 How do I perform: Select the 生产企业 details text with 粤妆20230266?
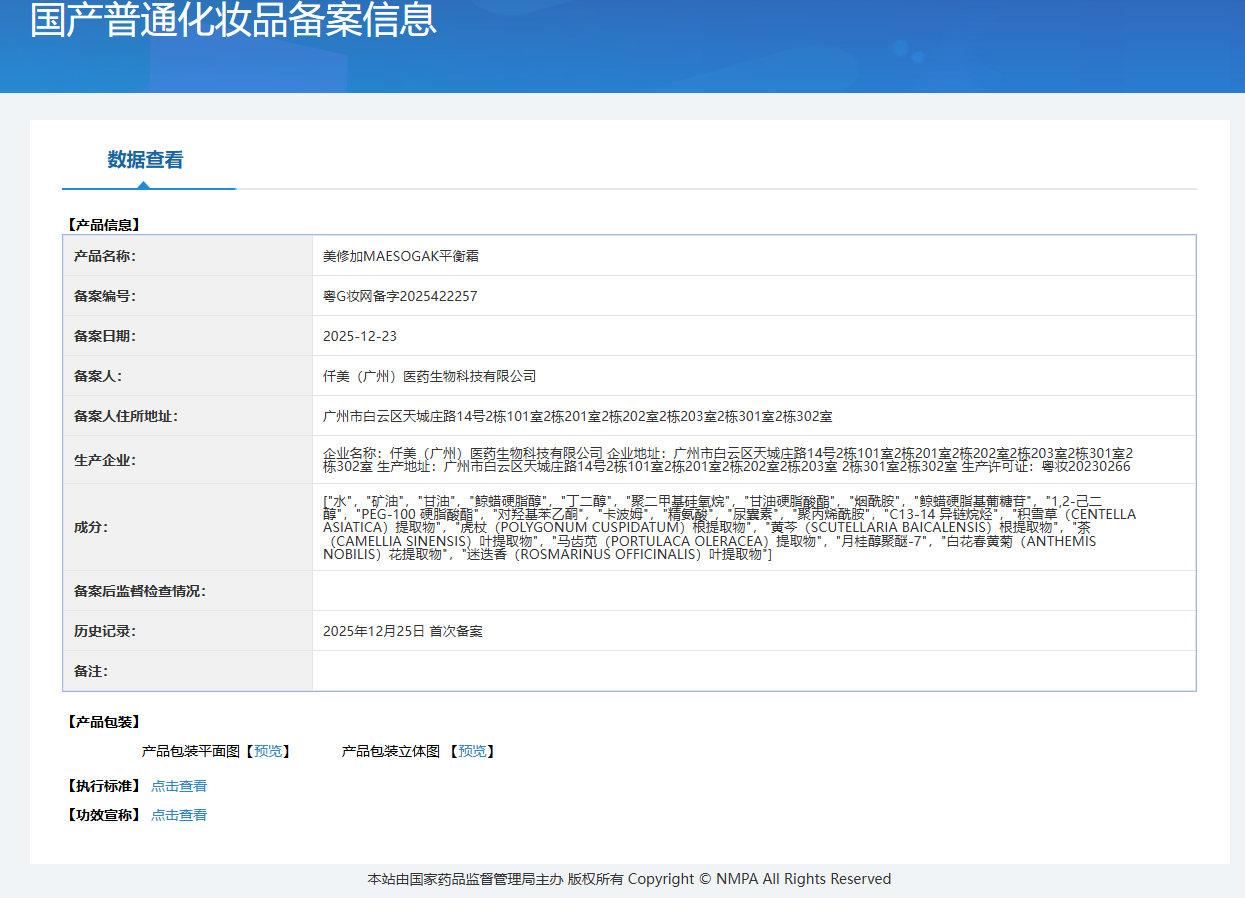[729, 460]
